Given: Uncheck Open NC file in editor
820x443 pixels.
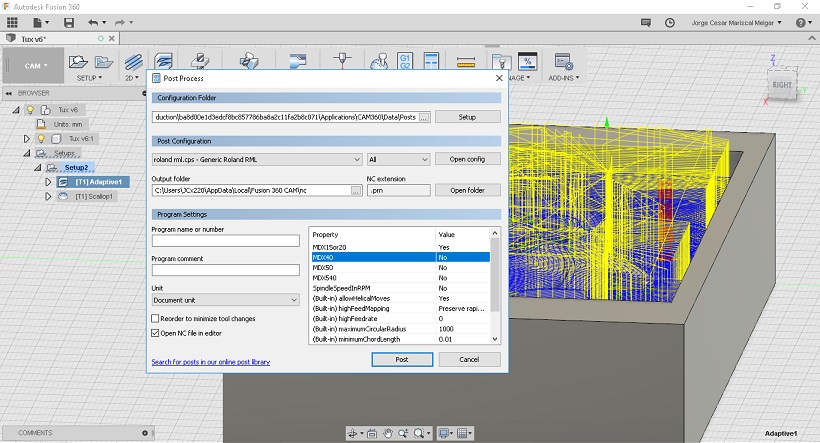Looking at the screenshot, I should click(x=155, y=333).
